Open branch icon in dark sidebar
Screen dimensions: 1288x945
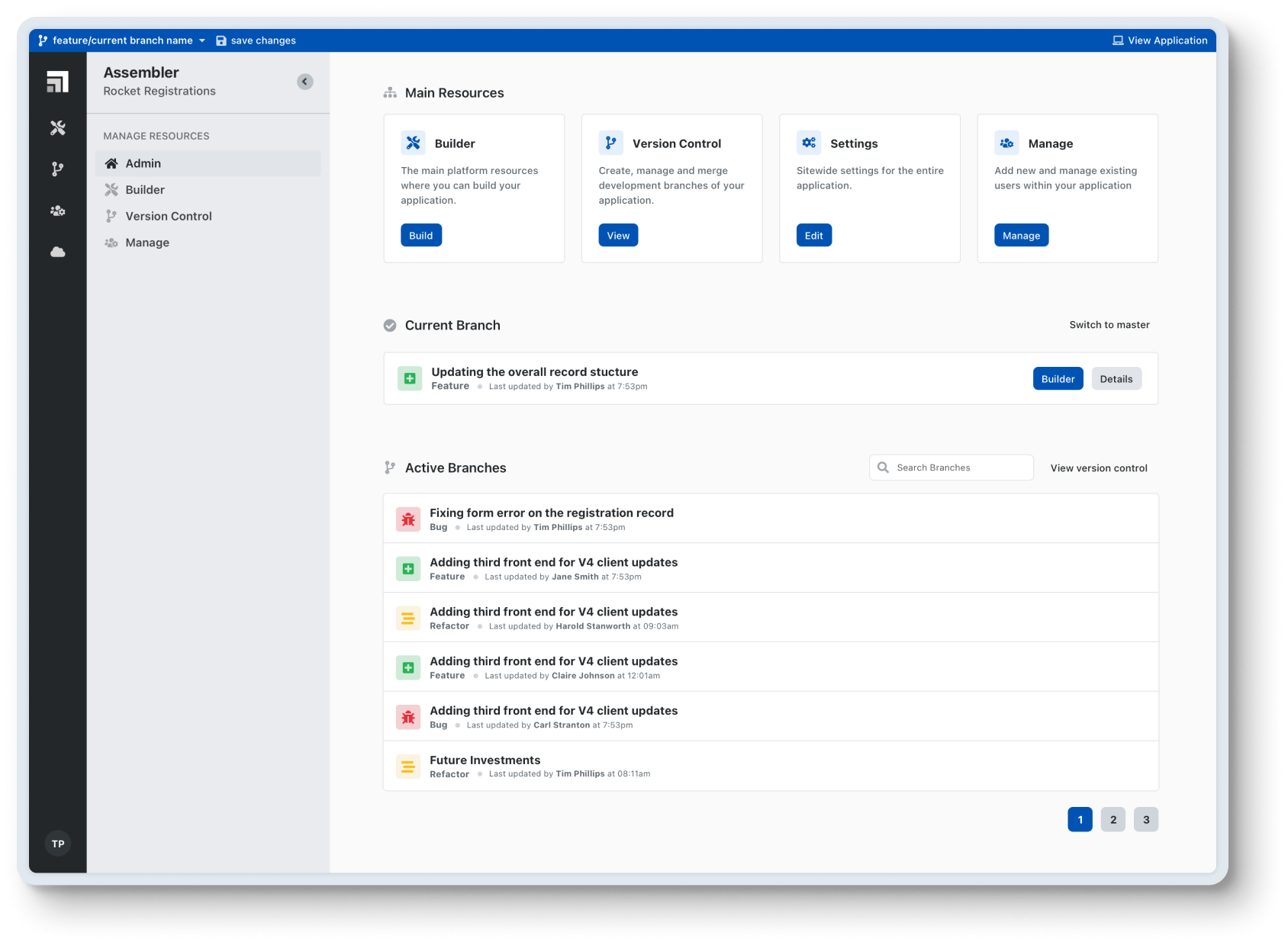point(58,169)
